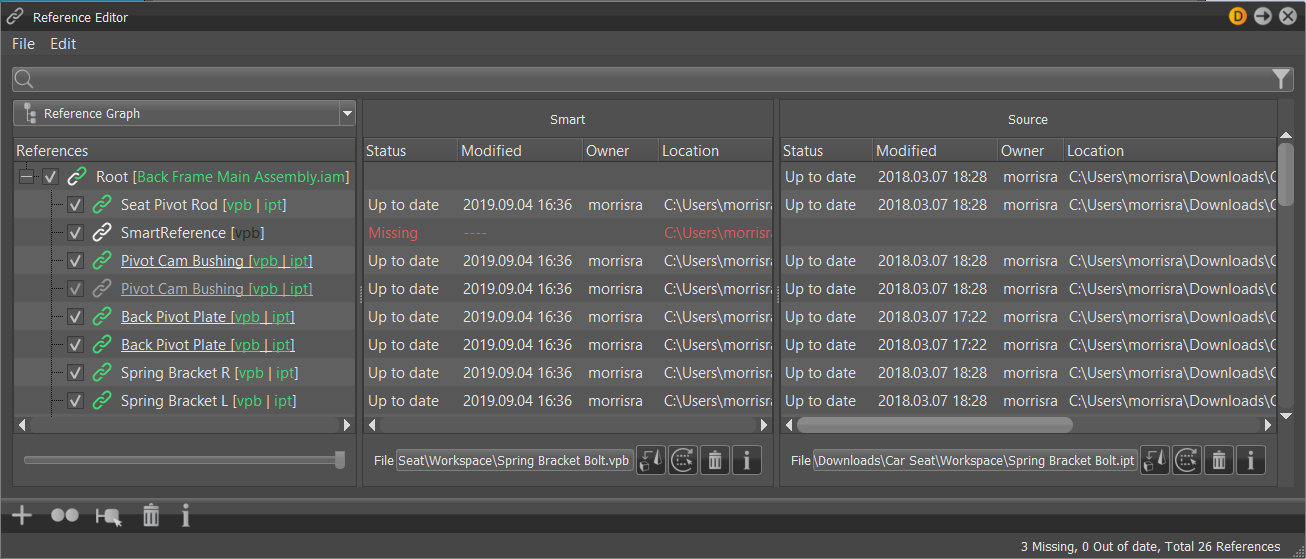Click the reload icon beside Smart file path
This screenshot has height=559, width=1306.
[x=683, y=461]
